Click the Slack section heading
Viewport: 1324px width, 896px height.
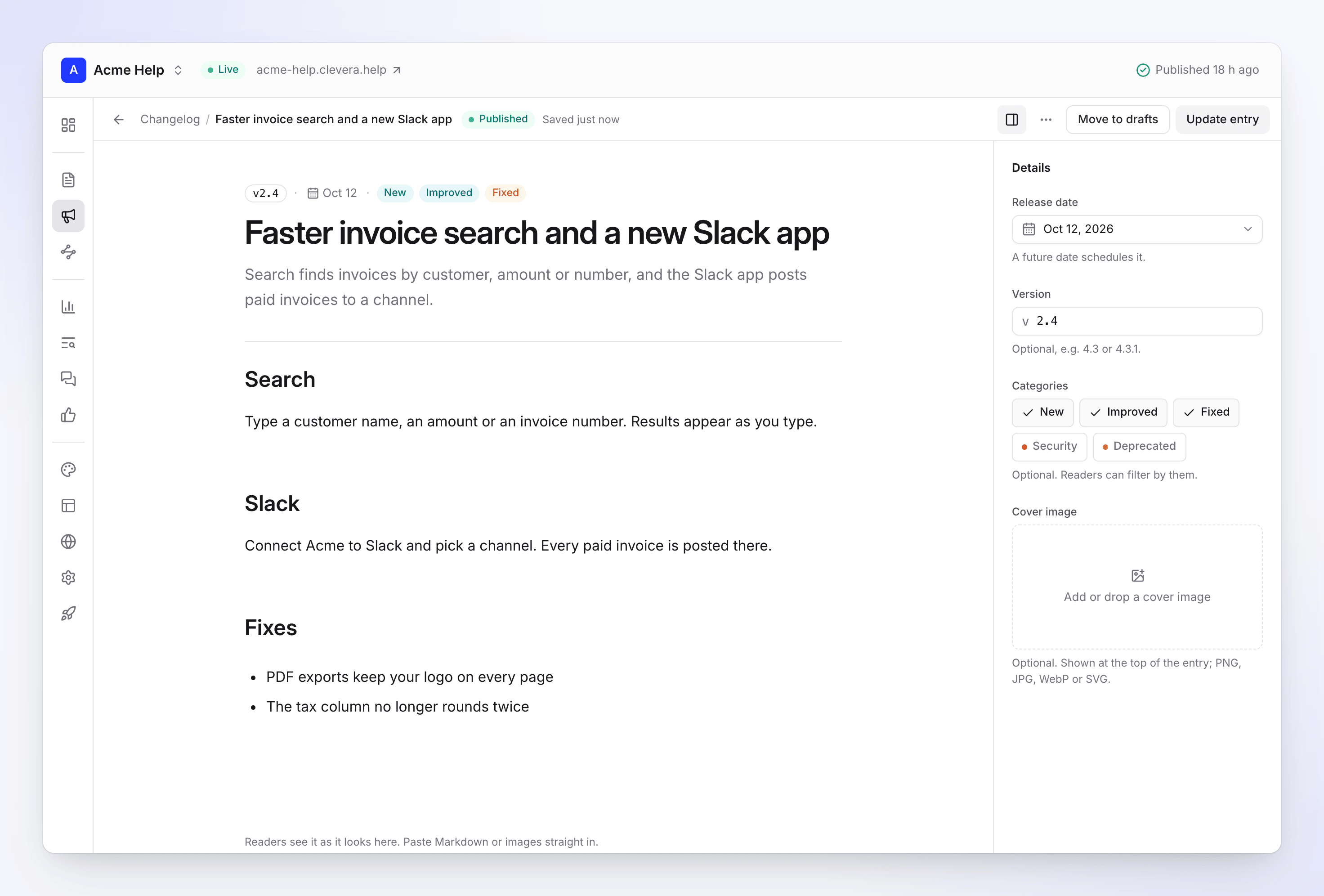click(272, 504)
